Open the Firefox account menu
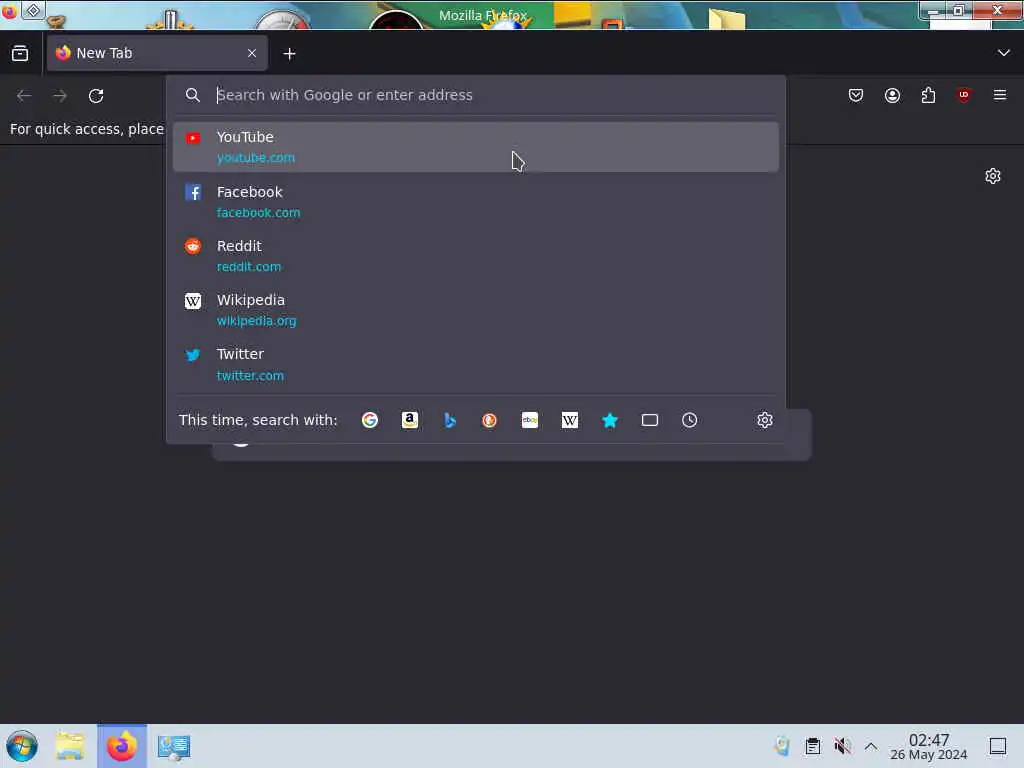The image size is (1024, 768). tap(892, 95)
